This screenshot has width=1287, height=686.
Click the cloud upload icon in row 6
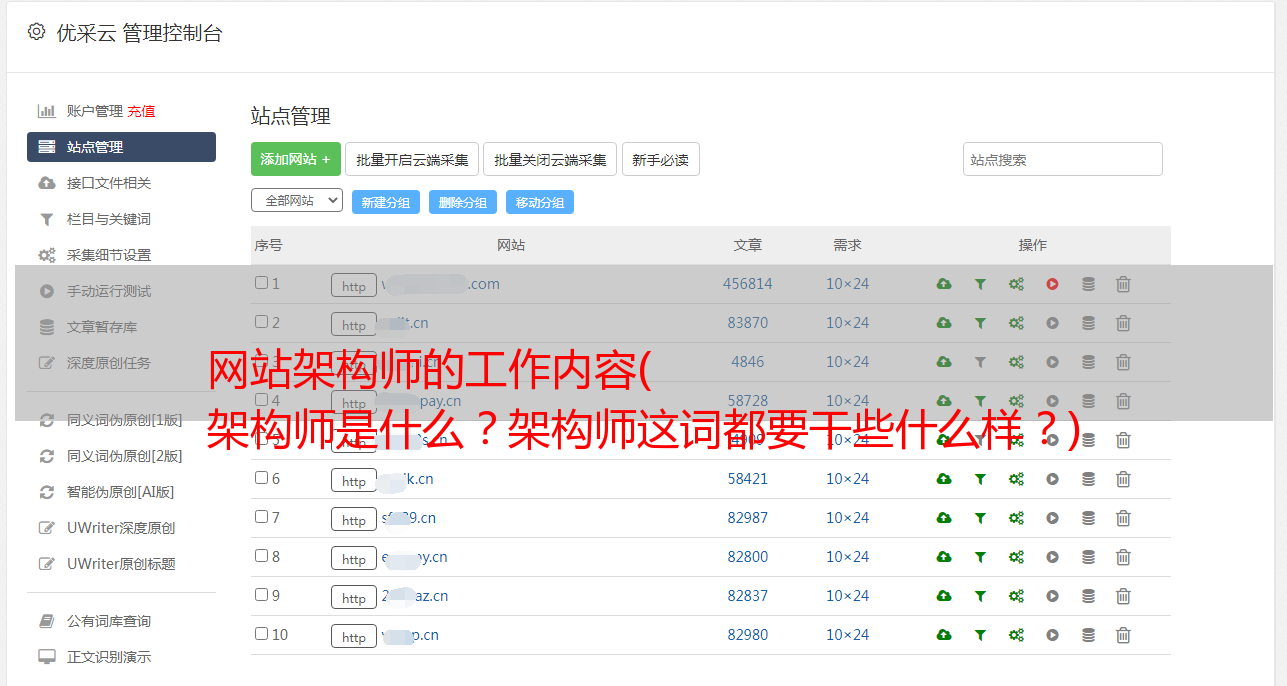944,479
